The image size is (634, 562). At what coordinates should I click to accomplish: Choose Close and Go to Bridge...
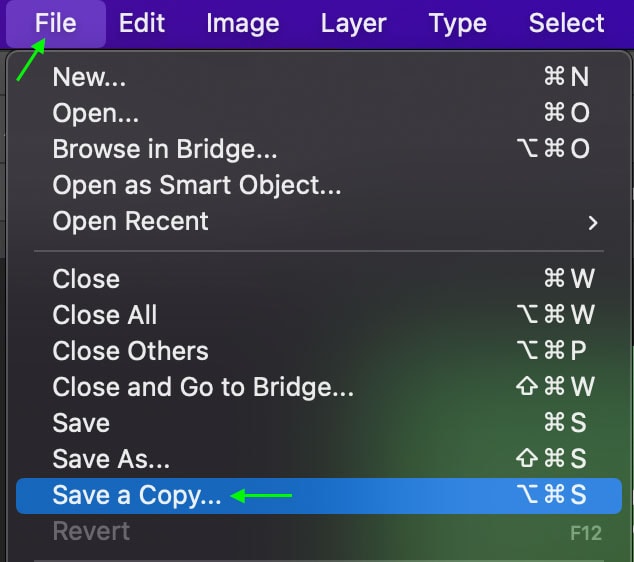(319, 387)
